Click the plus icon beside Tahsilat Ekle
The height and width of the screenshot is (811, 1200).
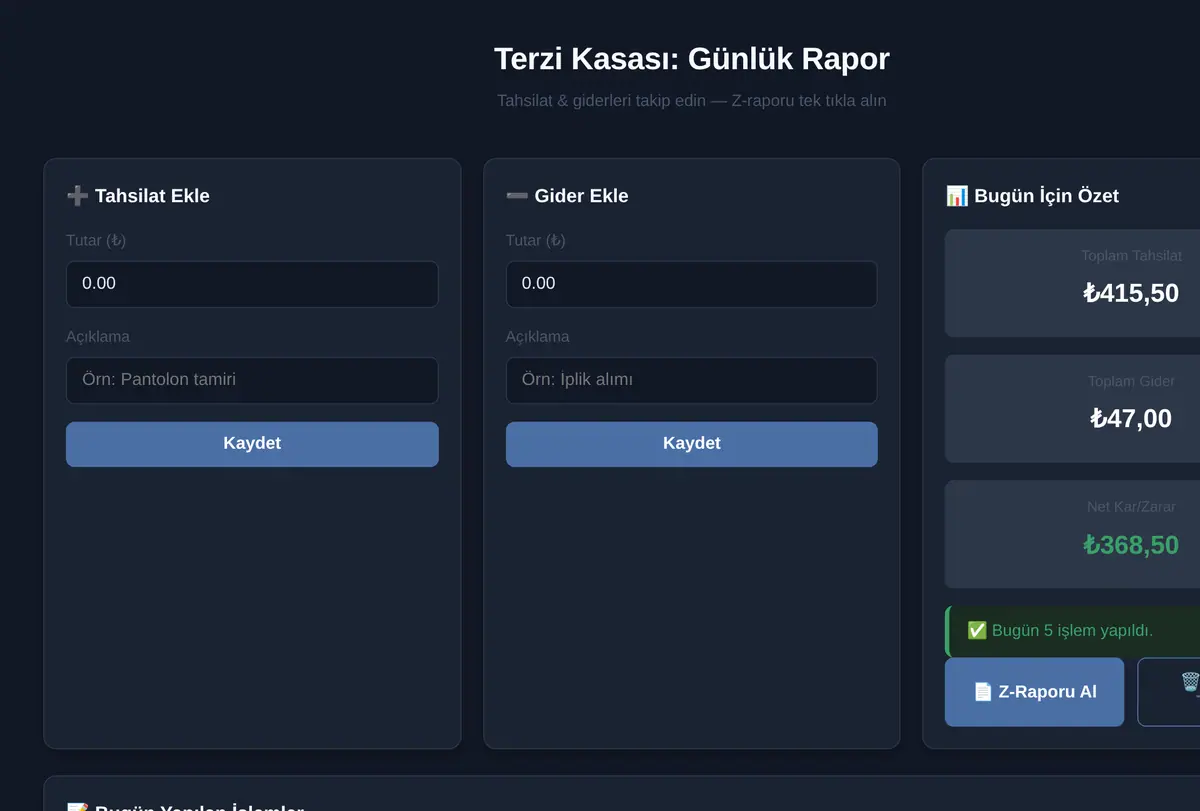[77, 196]
